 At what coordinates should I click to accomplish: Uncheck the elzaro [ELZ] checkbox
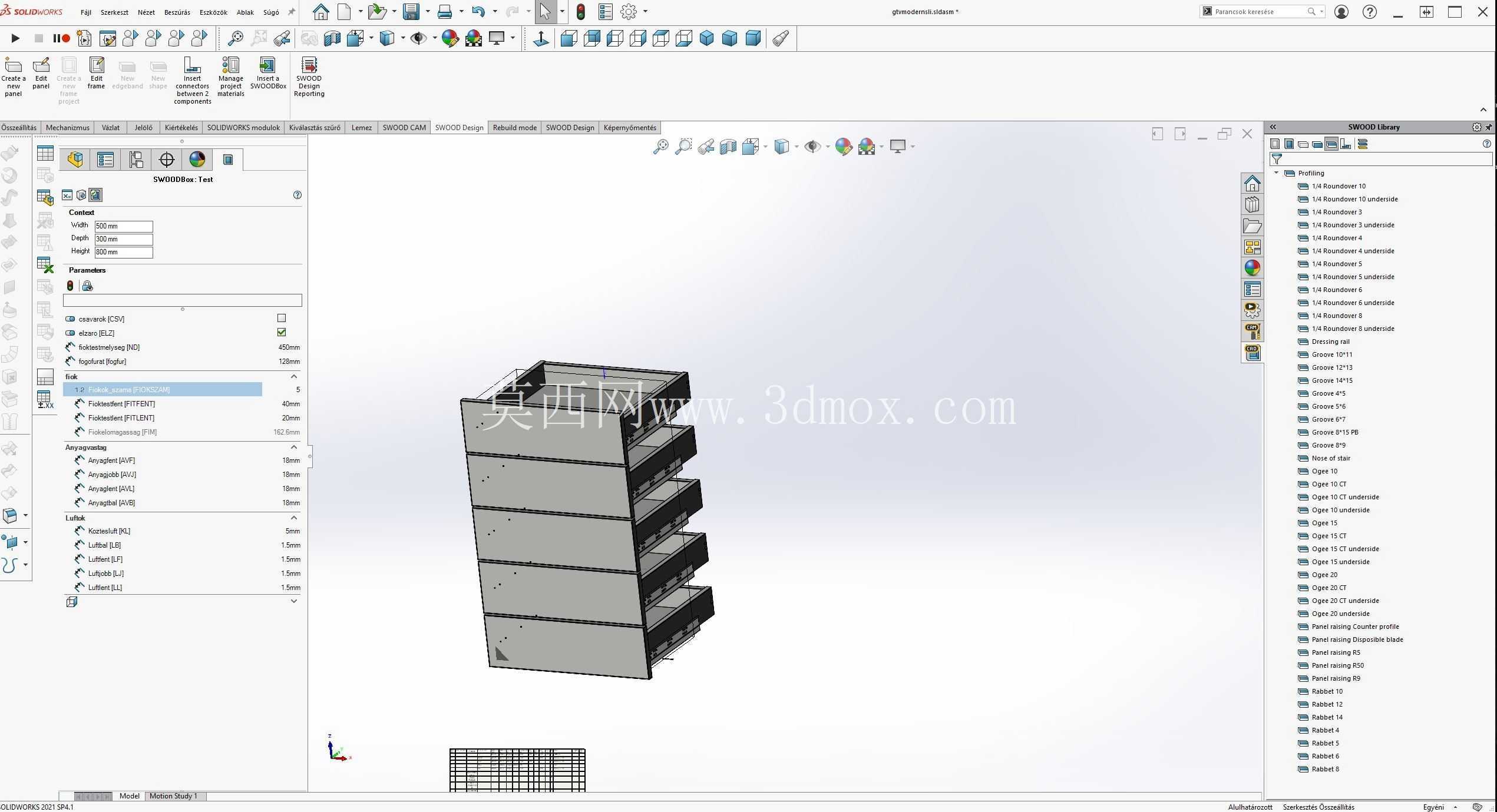tap(282, 333)
